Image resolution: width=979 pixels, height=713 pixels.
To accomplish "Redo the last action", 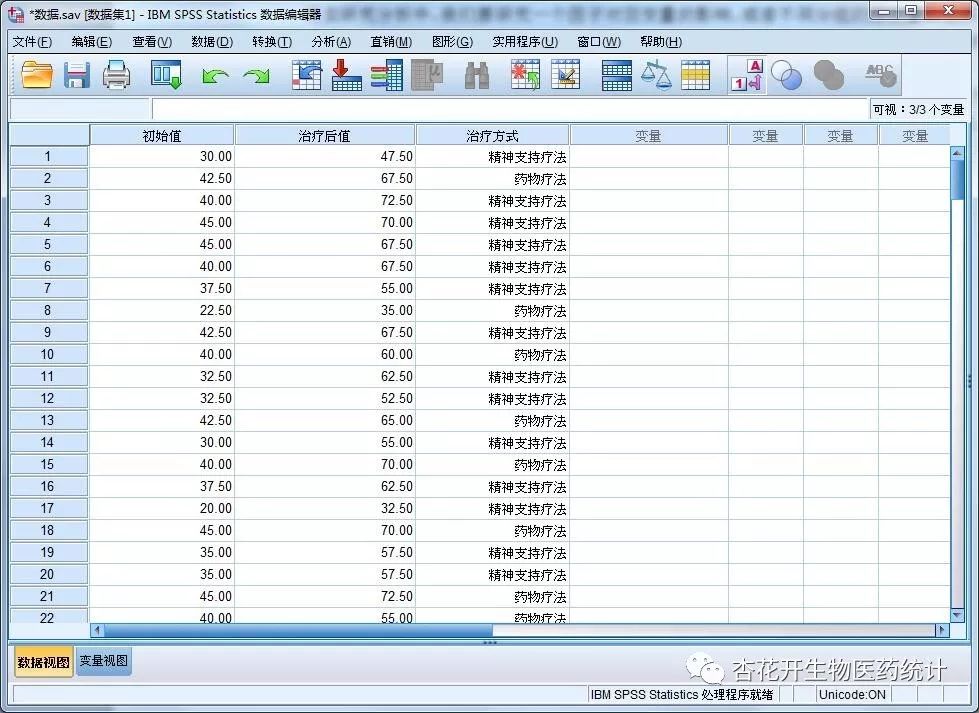I will point(256,76).
